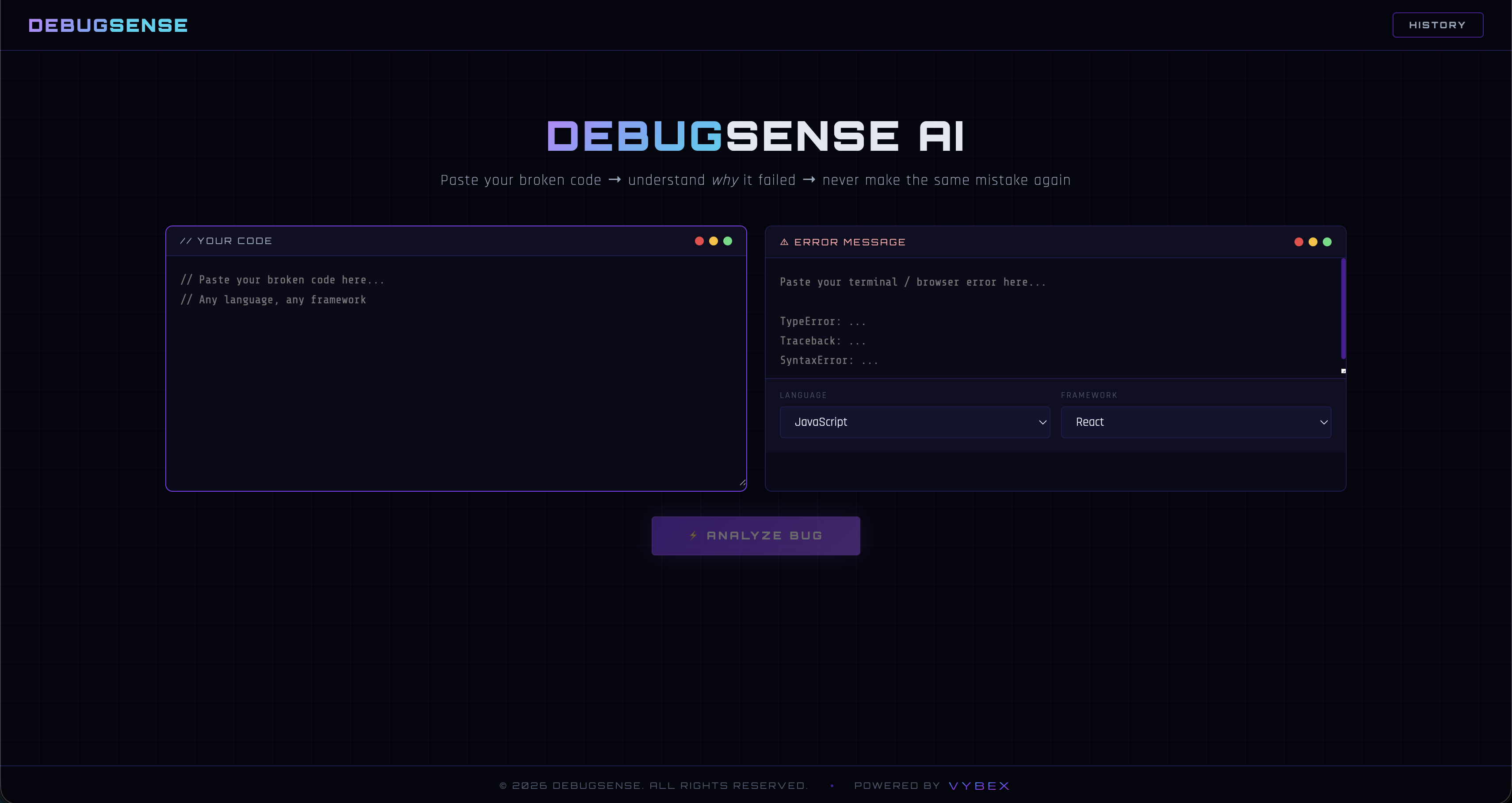1512x803 pixels.
Task: Click the 'DEBUGSENSE AI' main heading
Action: pos(756,136)
